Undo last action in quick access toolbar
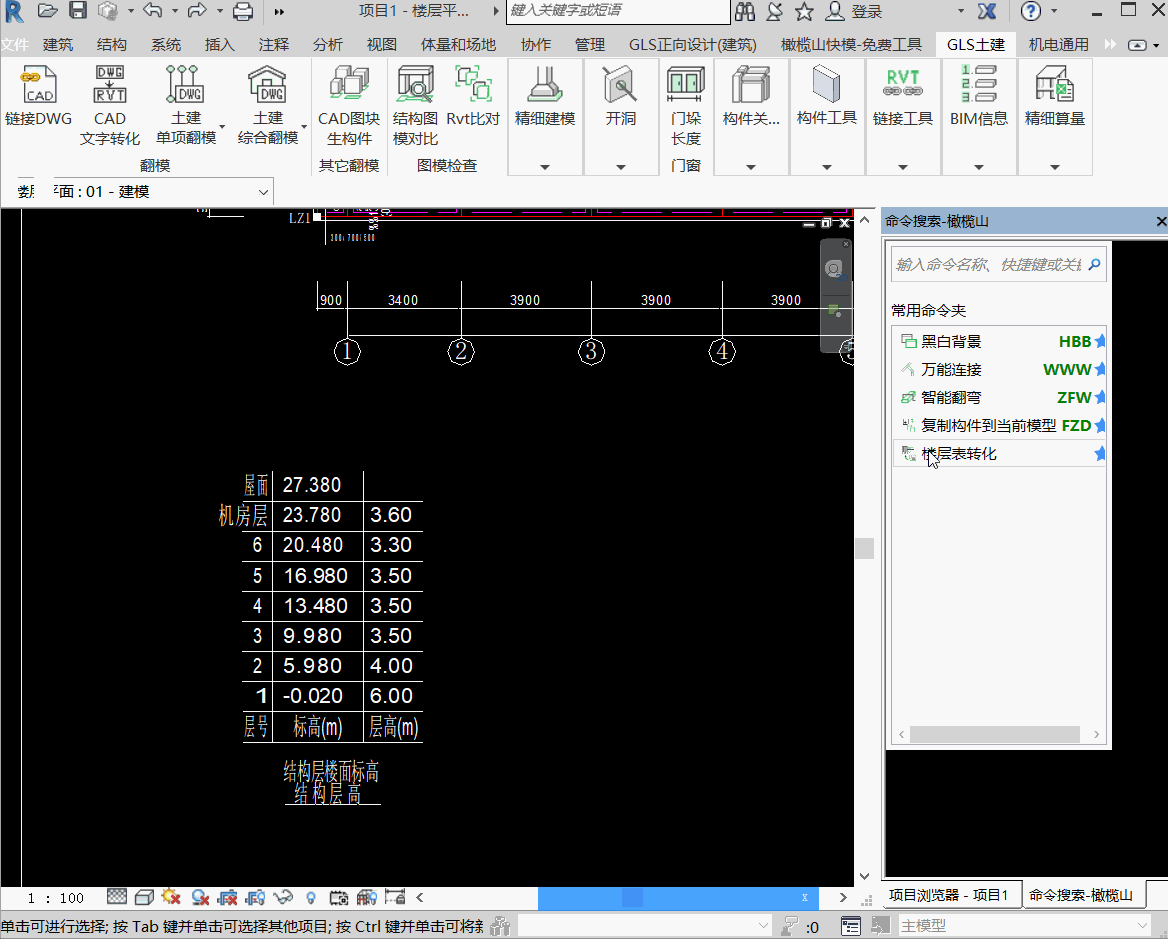 (153, 10)
